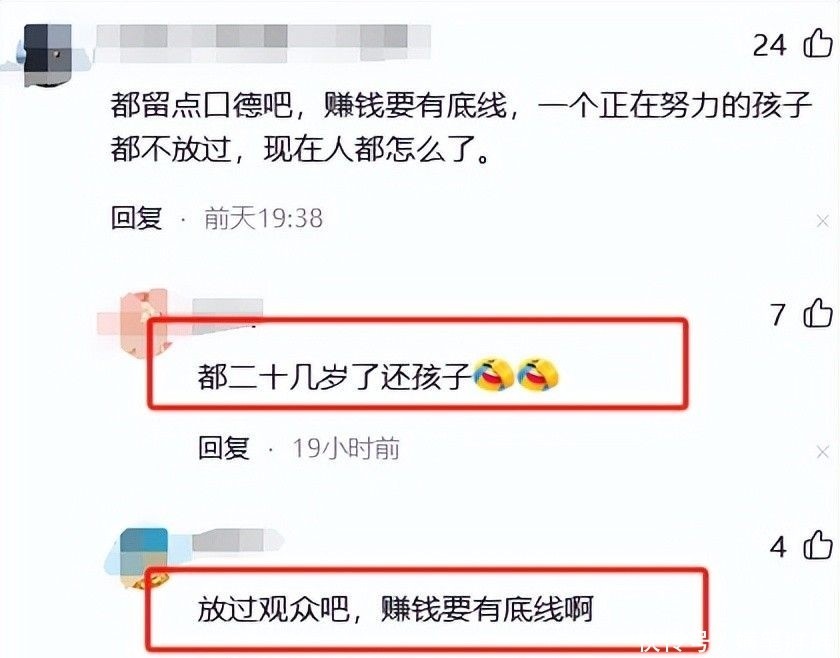Select the comment 都二十几岁了还孩子
The image size is (840, 658).
(x=334, y=376)
